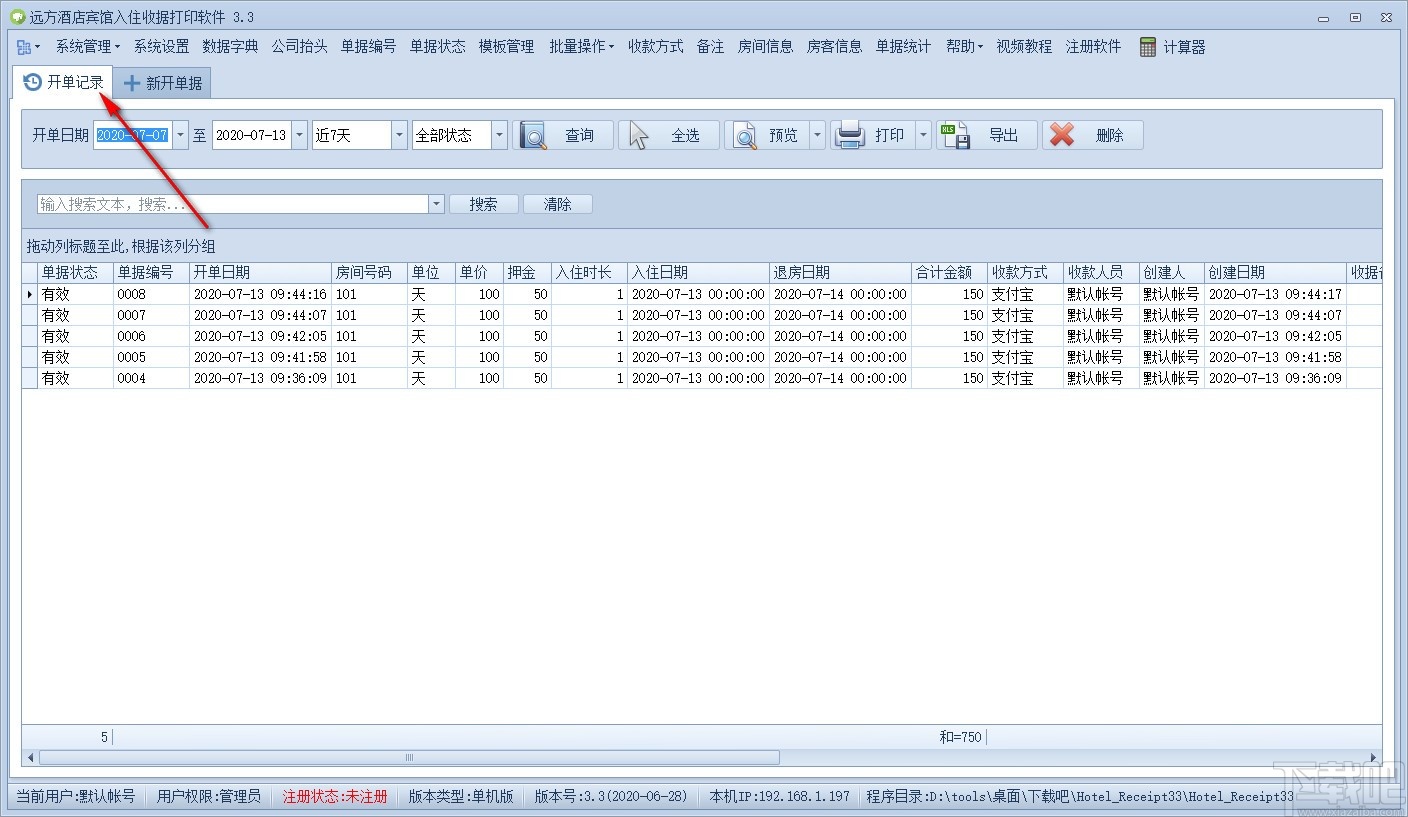Click 注册状态:未注册 in status bar

pyautogui.click(x=335, y=797)
